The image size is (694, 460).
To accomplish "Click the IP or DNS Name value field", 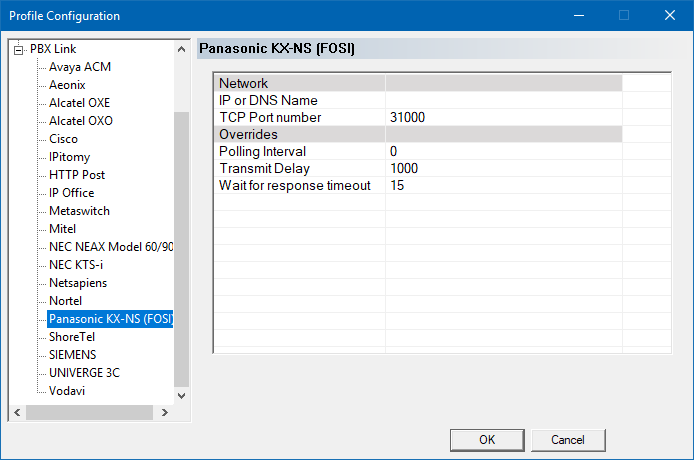I will [x=504, y=101].
